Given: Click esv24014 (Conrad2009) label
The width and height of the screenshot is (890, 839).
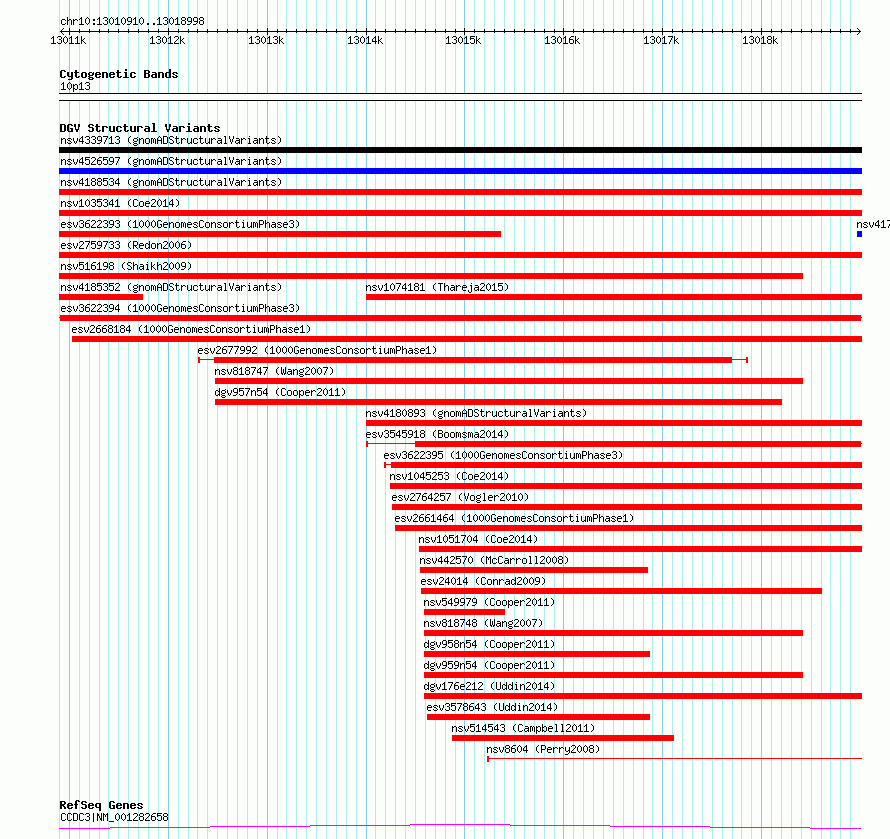Looking at the screenshot, I should (x=483, y=581).
